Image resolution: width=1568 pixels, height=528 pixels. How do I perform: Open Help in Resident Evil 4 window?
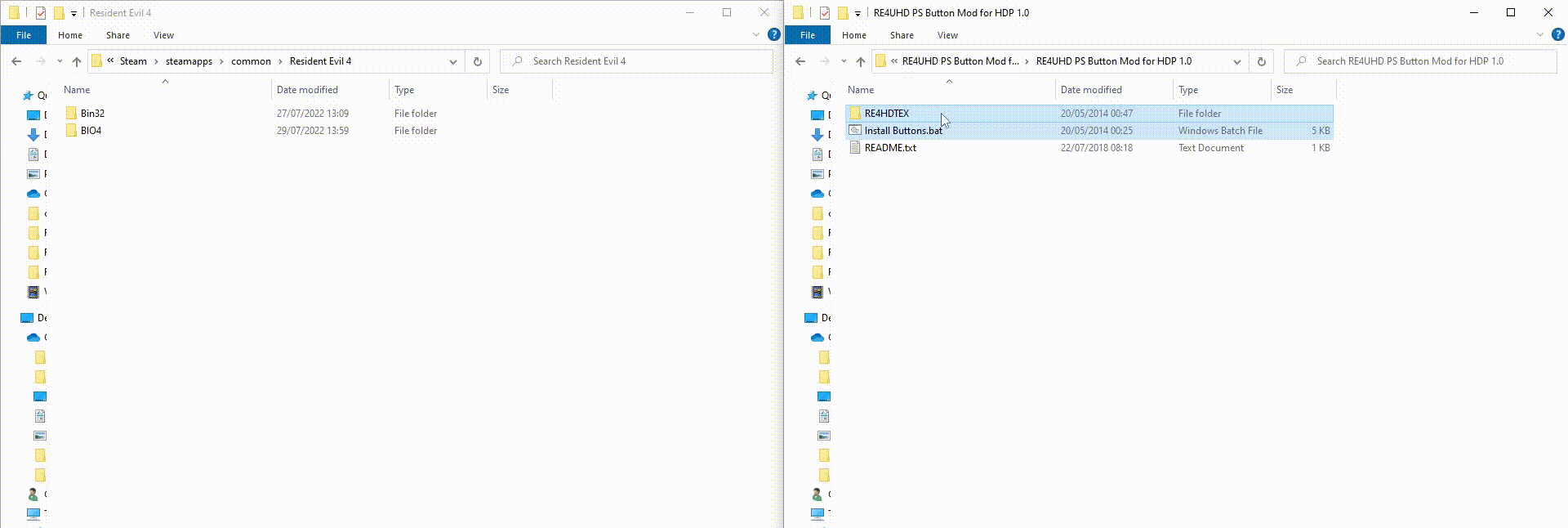[x=773, y=34]
